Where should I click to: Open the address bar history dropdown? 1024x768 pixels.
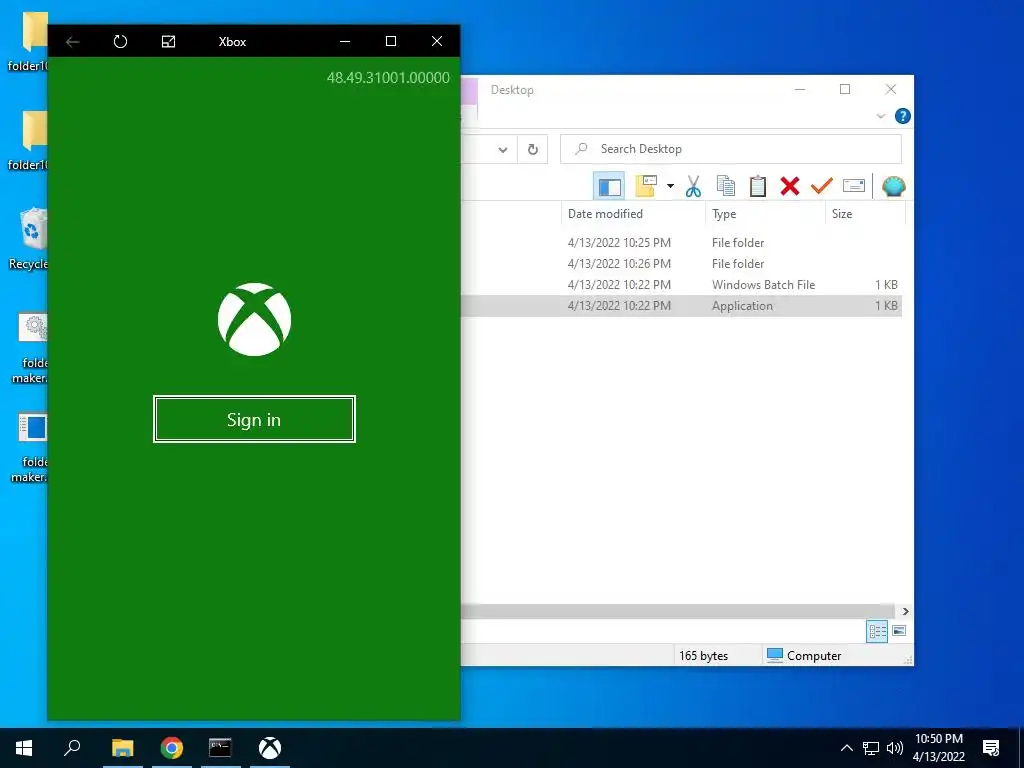click(x=502, y=150)
